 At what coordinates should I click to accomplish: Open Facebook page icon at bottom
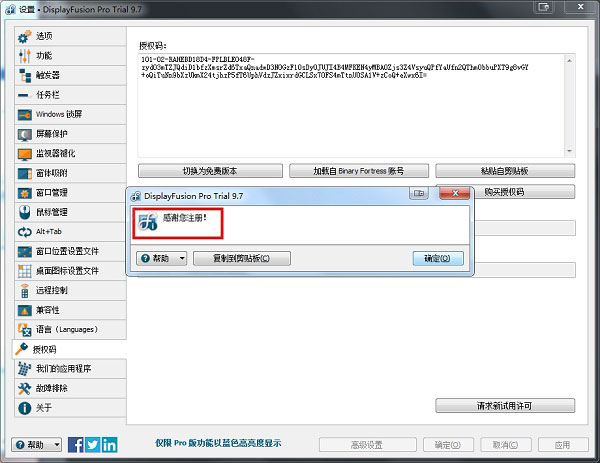click(76, 444)
